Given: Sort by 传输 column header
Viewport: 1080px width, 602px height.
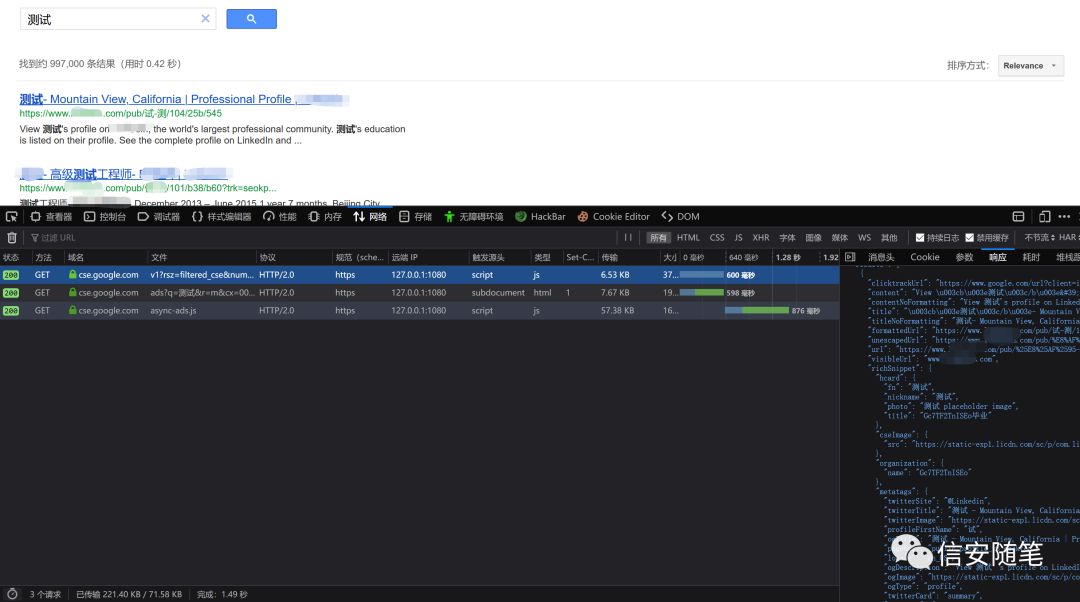Looking at the screenshot, I should tap(629, 258).
